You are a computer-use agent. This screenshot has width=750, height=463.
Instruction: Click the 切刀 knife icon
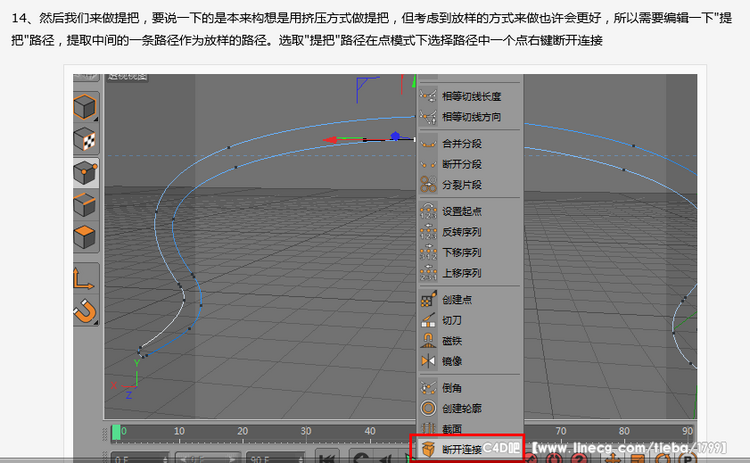click(x=428, y=320)
